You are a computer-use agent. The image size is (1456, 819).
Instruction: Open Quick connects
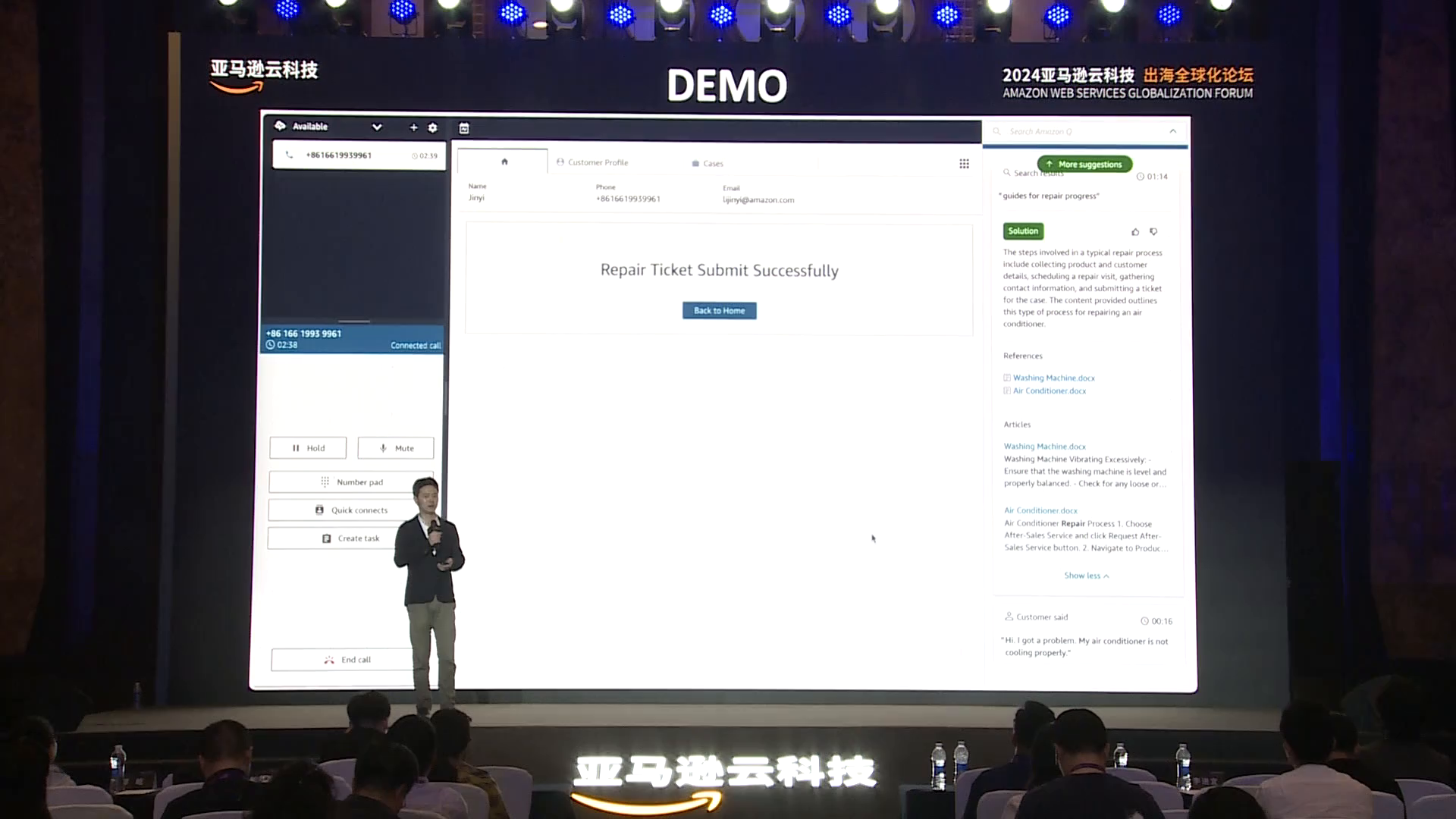(x=351, y=510)
